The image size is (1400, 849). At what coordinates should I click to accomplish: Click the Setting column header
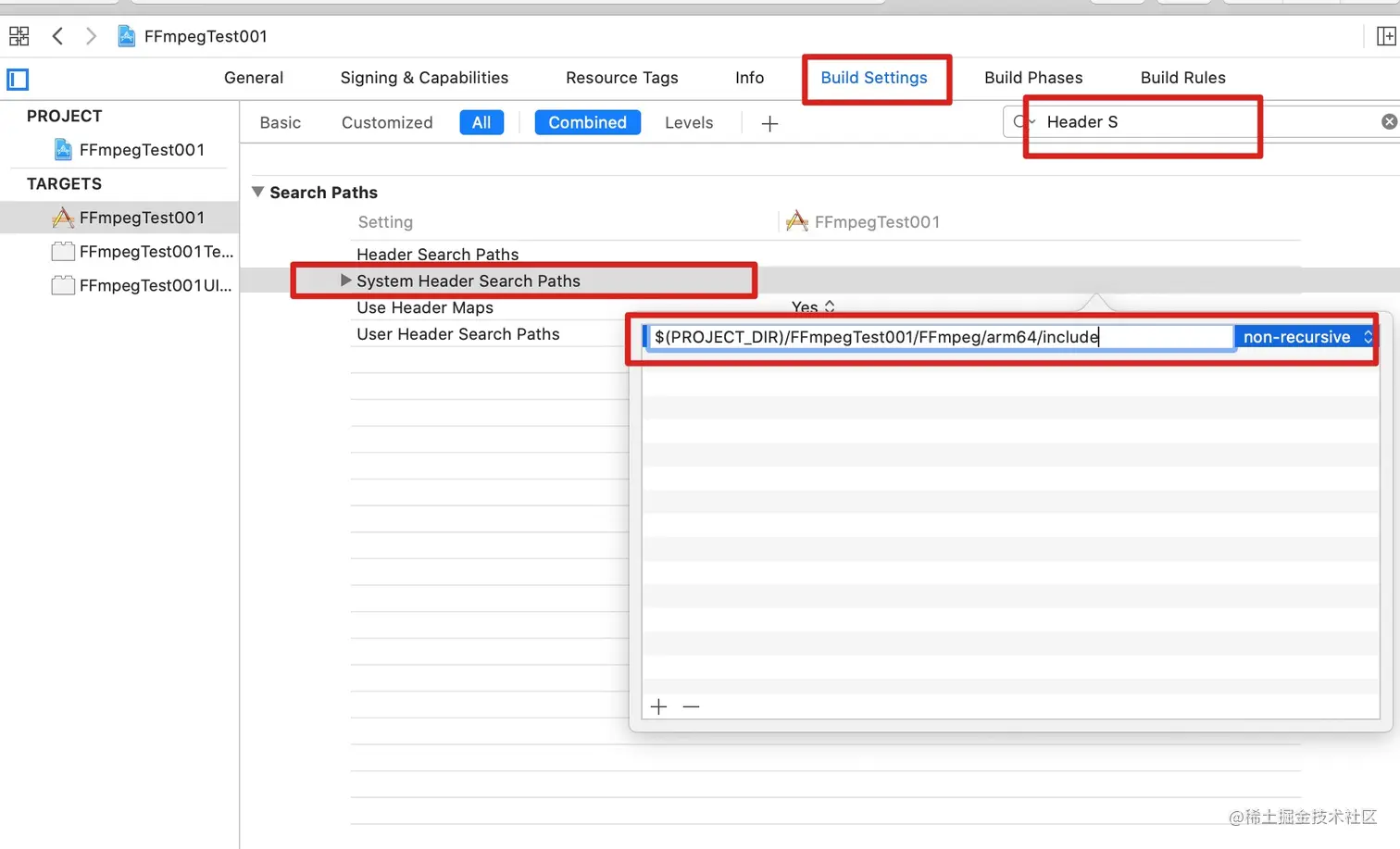click(x=385, y=222)
